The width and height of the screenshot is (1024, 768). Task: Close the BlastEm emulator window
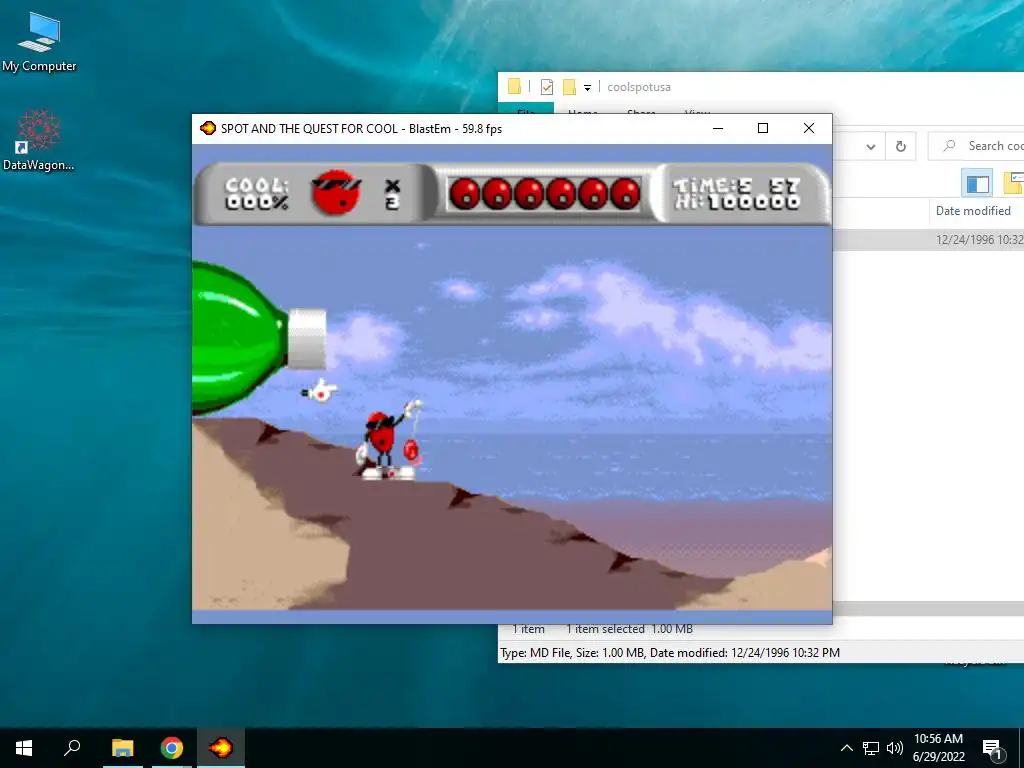click(808, 129)
